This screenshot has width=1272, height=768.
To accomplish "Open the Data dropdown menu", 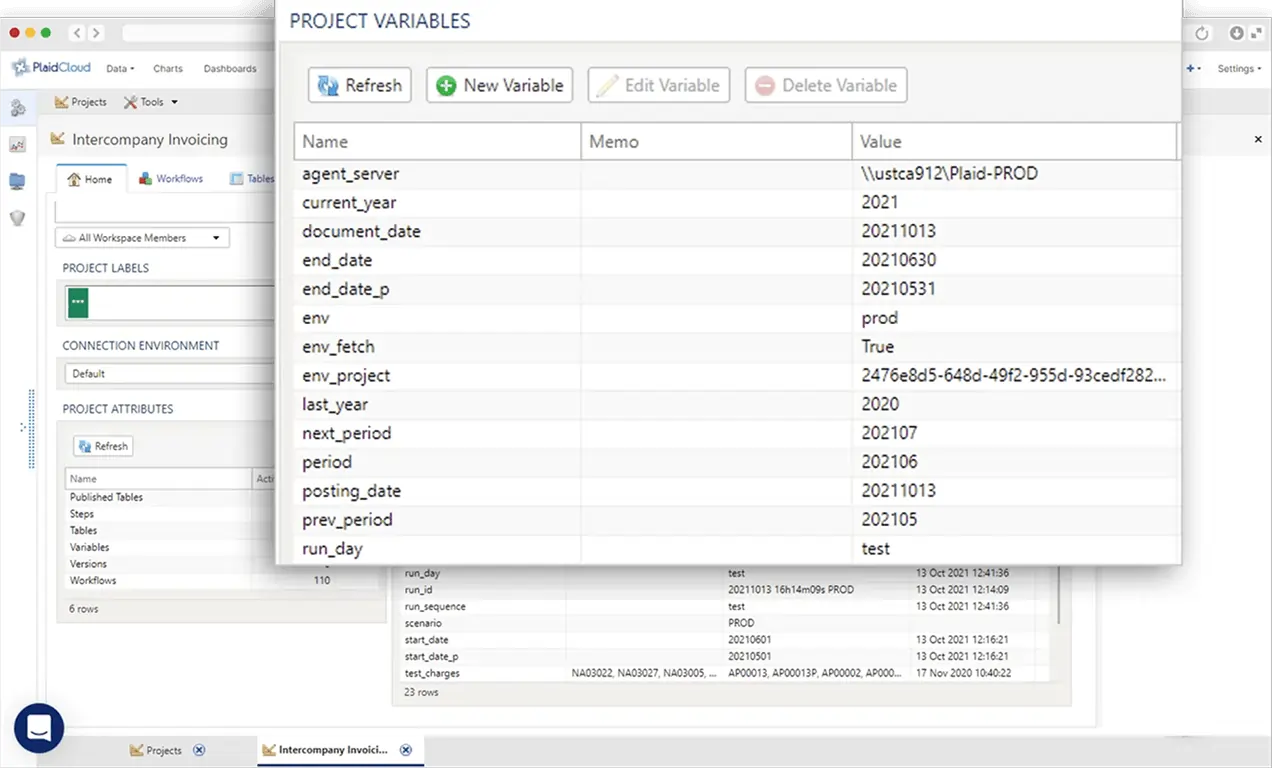I will tap(120, 69).
